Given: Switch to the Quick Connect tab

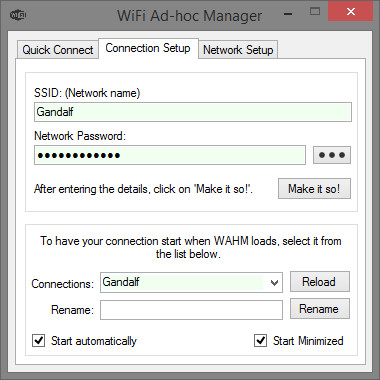Looking at the screenshot, I should 58,50.
